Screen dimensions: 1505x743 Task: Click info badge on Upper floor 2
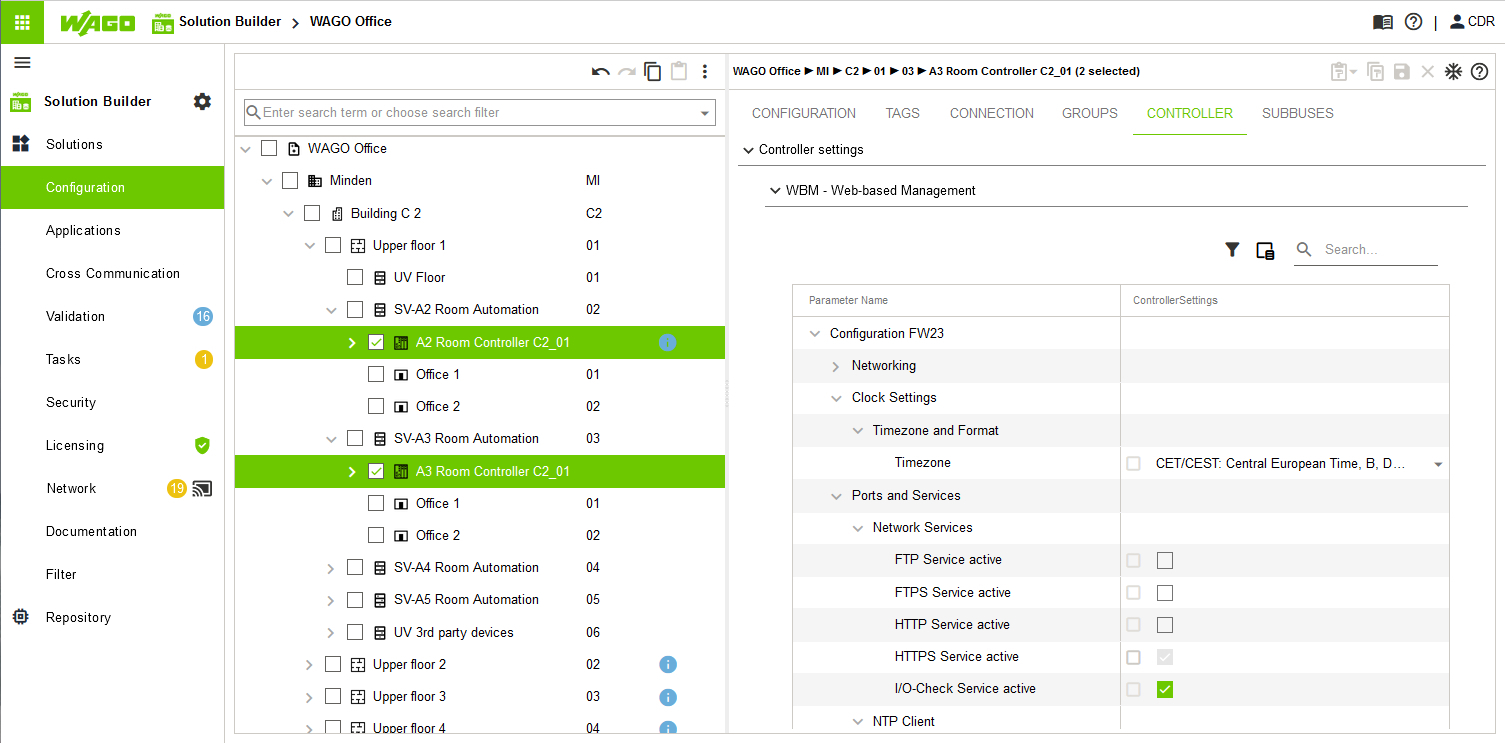(668, 665)
